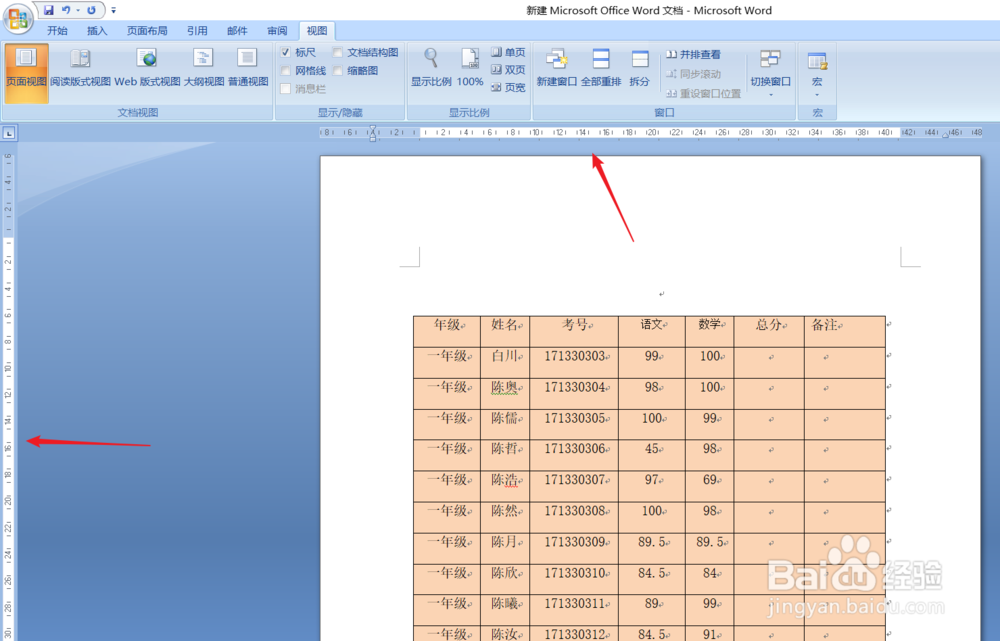The width and height of the screenshot is (1000, 641).
Task: Choose 单页 page display
Action: click(x=508, y=52)
